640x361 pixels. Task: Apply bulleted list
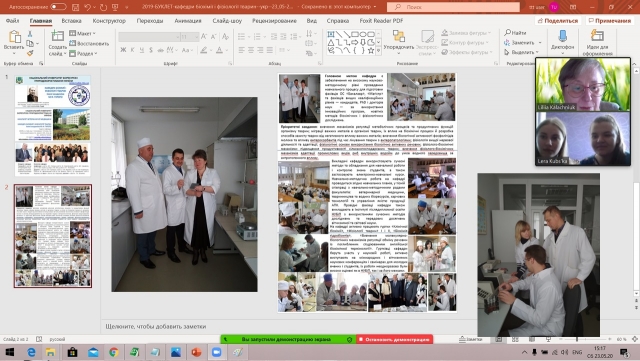coord(241,37)
